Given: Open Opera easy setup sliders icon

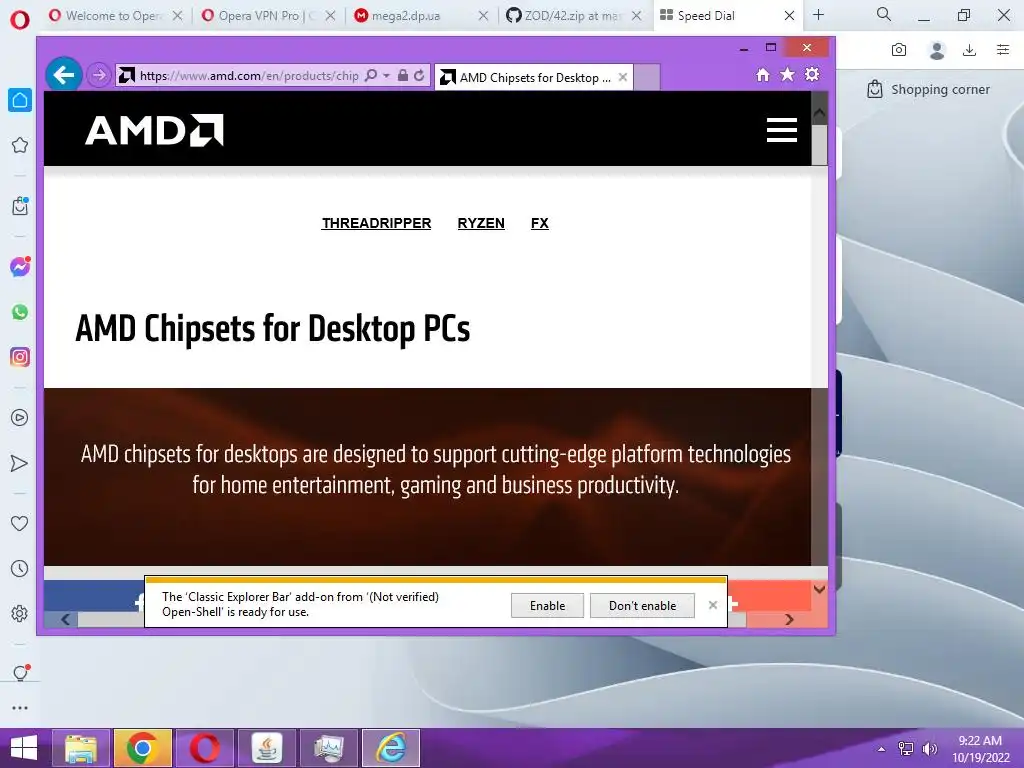Looking at the screenshot, I should [x=1003, y=50].
